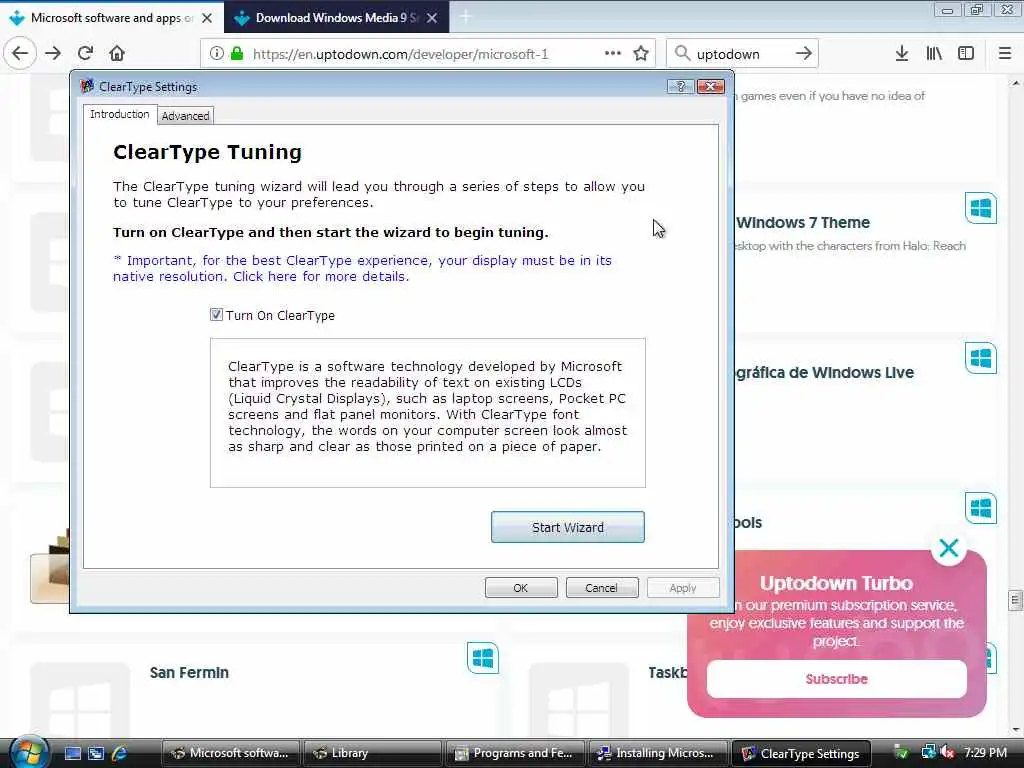
Task: Go back with Firefox back arrow
Action: coord(20,54)
